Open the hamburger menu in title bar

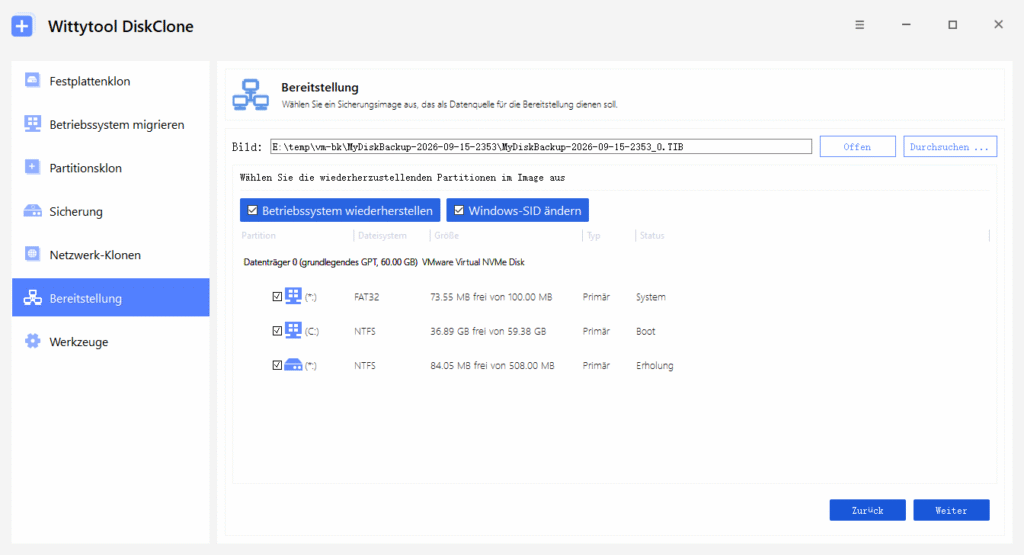coord(859,25)
